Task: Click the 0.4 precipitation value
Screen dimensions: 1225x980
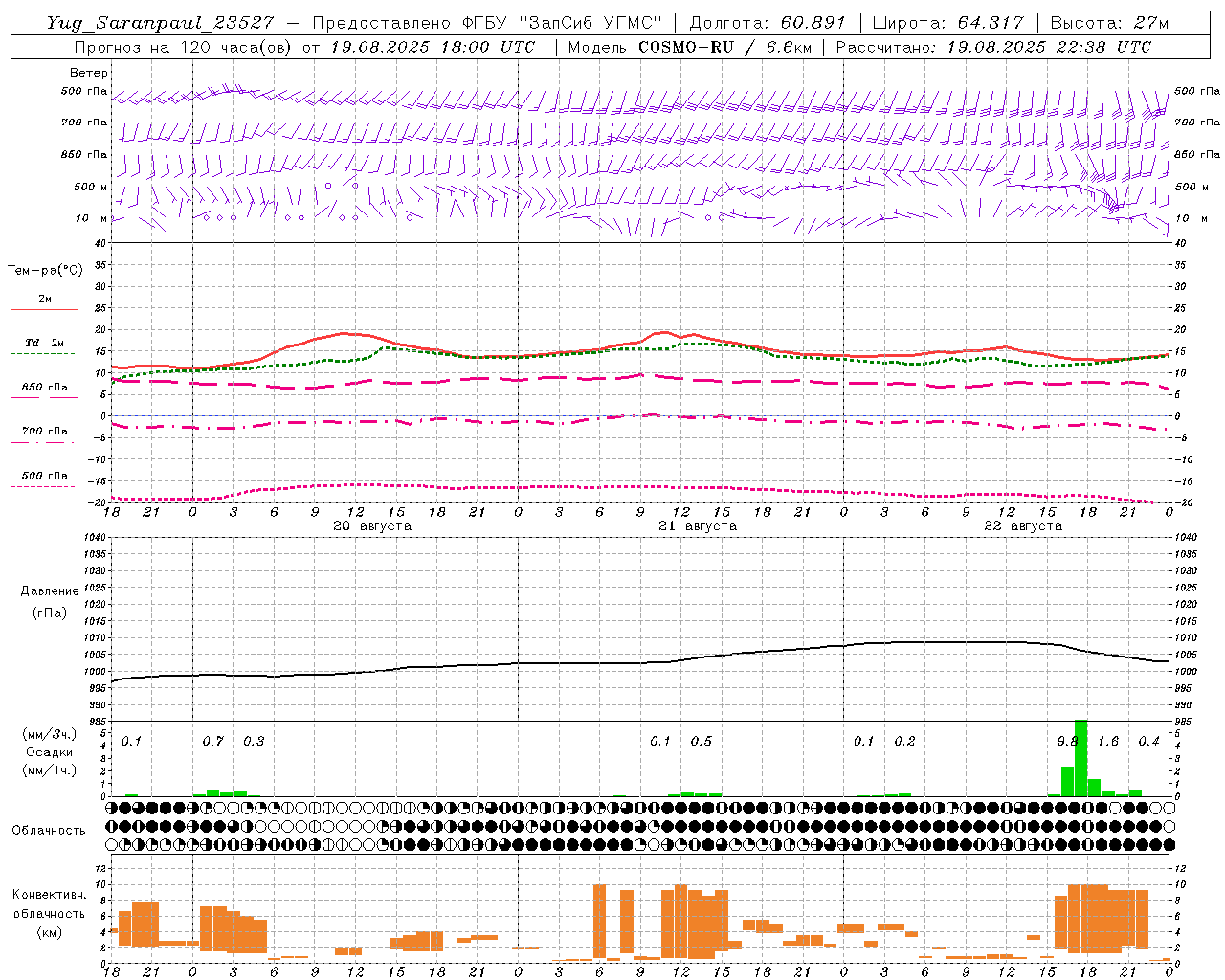Action: click(1148, 742)
